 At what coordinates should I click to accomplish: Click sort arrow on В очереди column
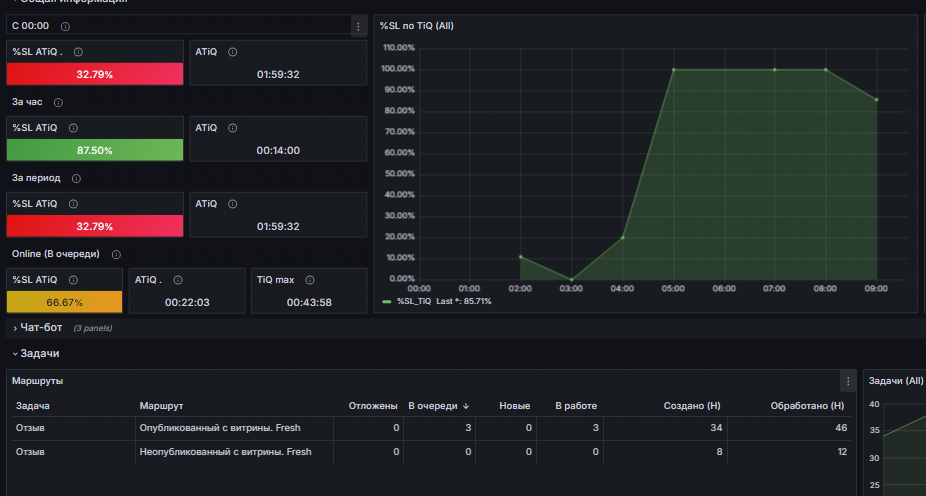[x=466, y=406]
